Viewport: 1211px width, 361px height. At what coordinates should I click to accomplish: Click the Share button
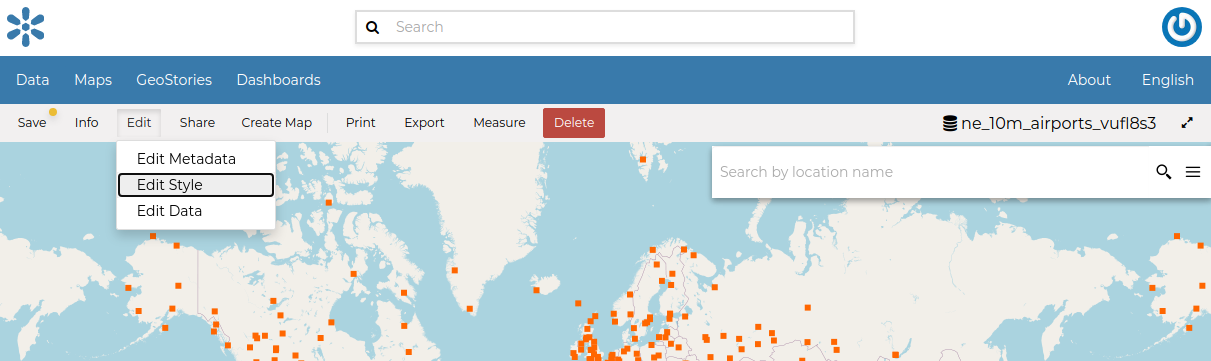coord(197,123)
